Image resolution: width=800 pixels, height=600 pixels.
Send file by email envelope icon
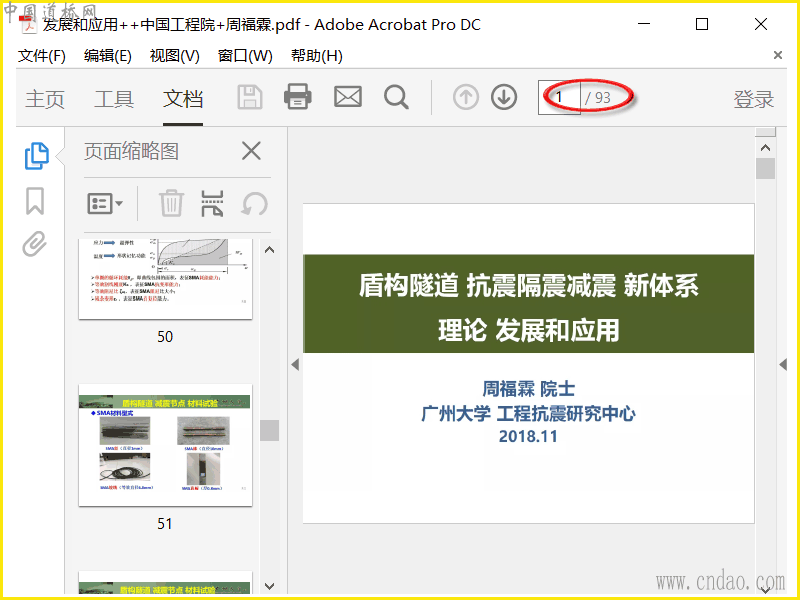tap(348, 96)
